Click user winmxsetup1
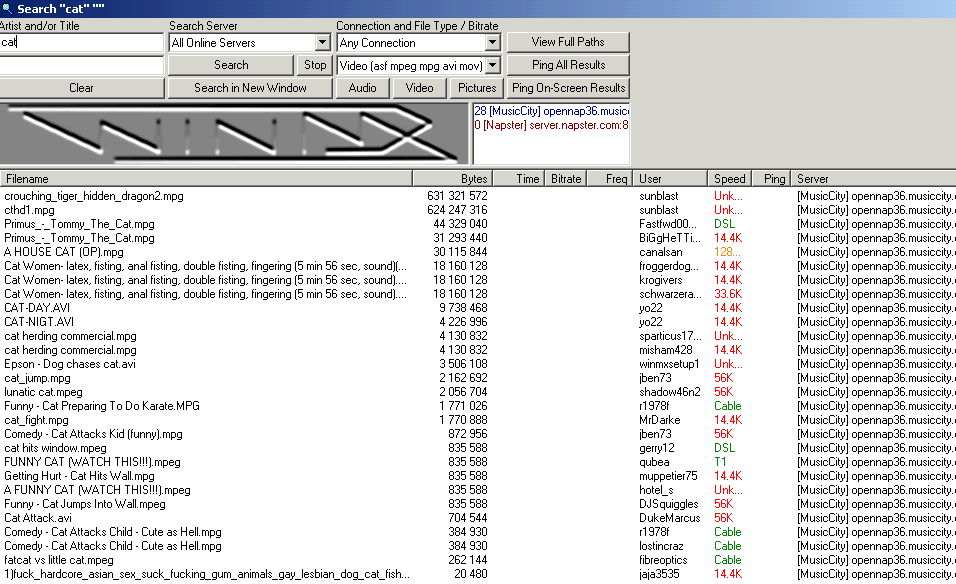The image size is (956, 584). (x=669, y=365)
